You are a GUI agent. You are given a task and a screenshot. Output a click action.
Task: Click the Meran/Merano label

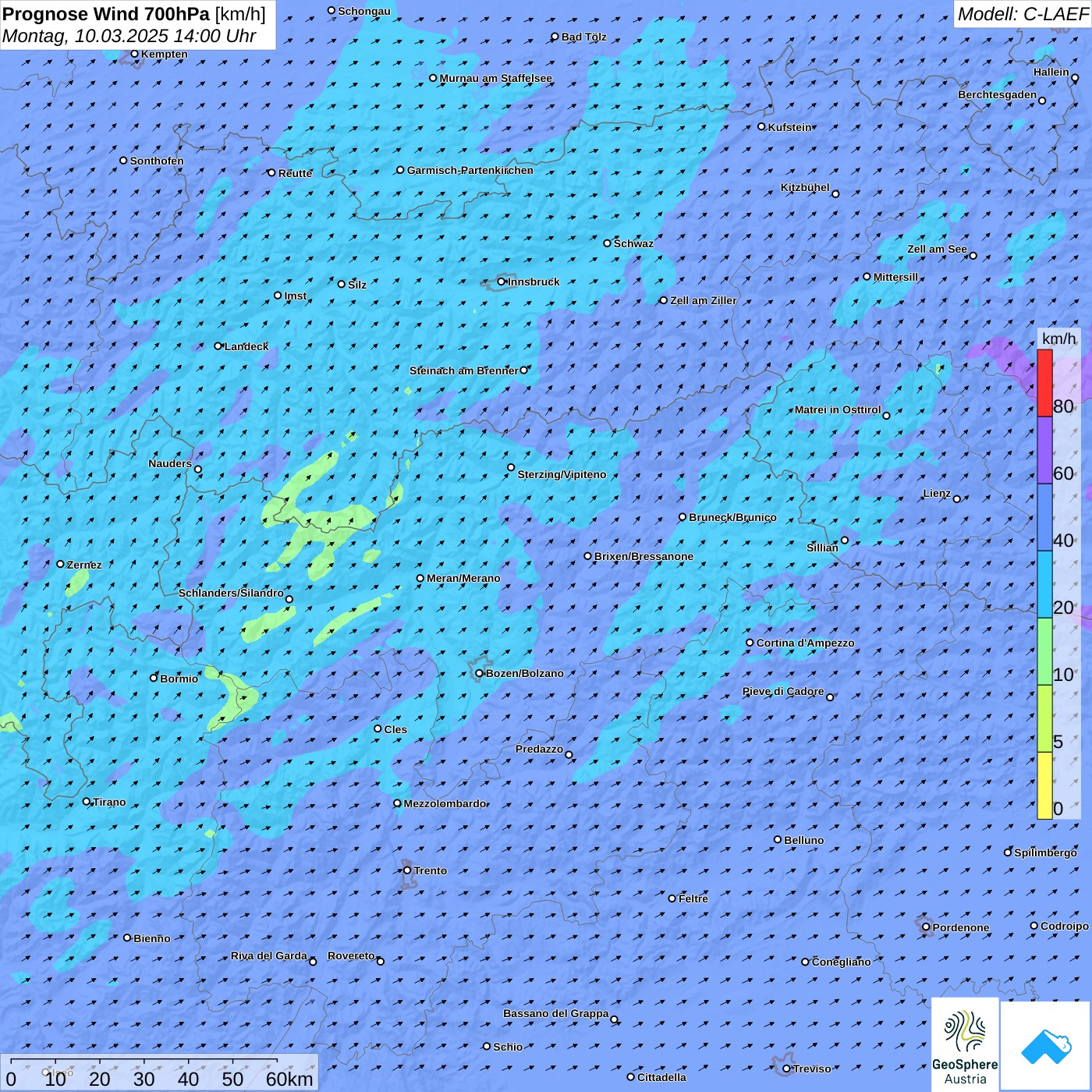coord(463,578)
